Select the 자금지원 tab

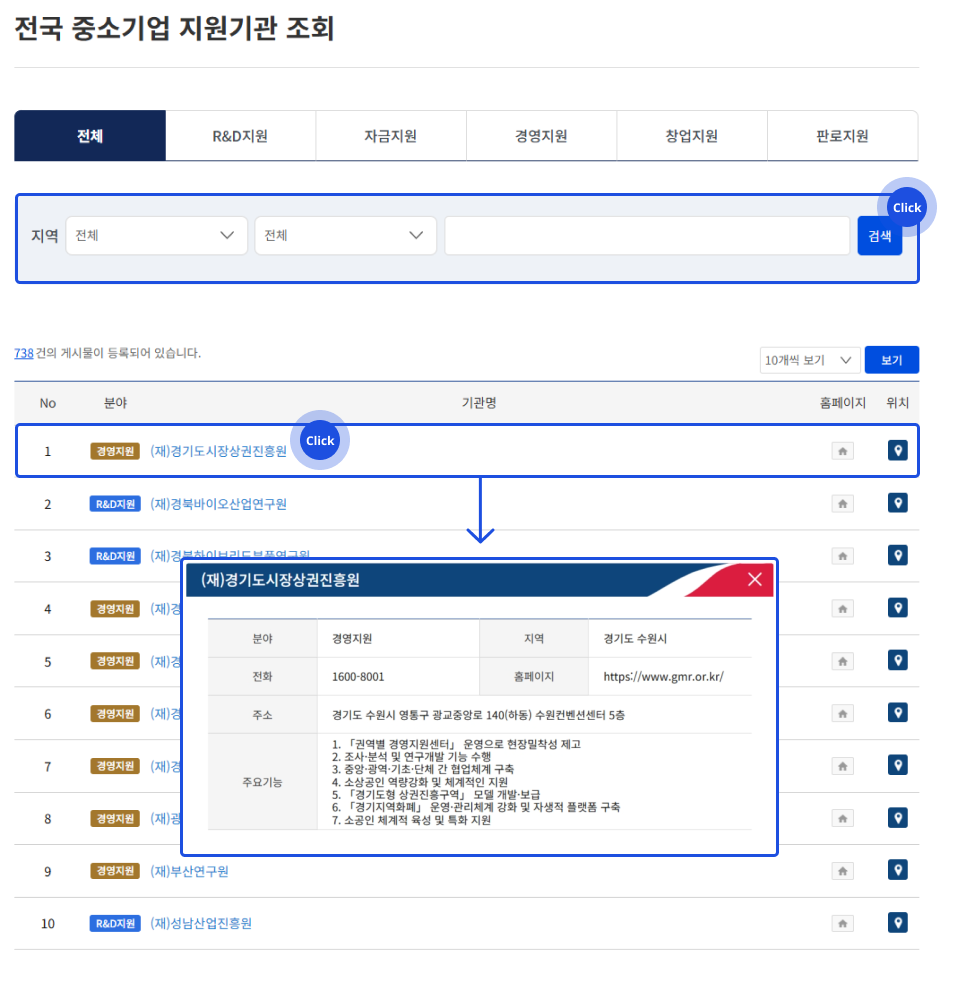click(390, 136)
